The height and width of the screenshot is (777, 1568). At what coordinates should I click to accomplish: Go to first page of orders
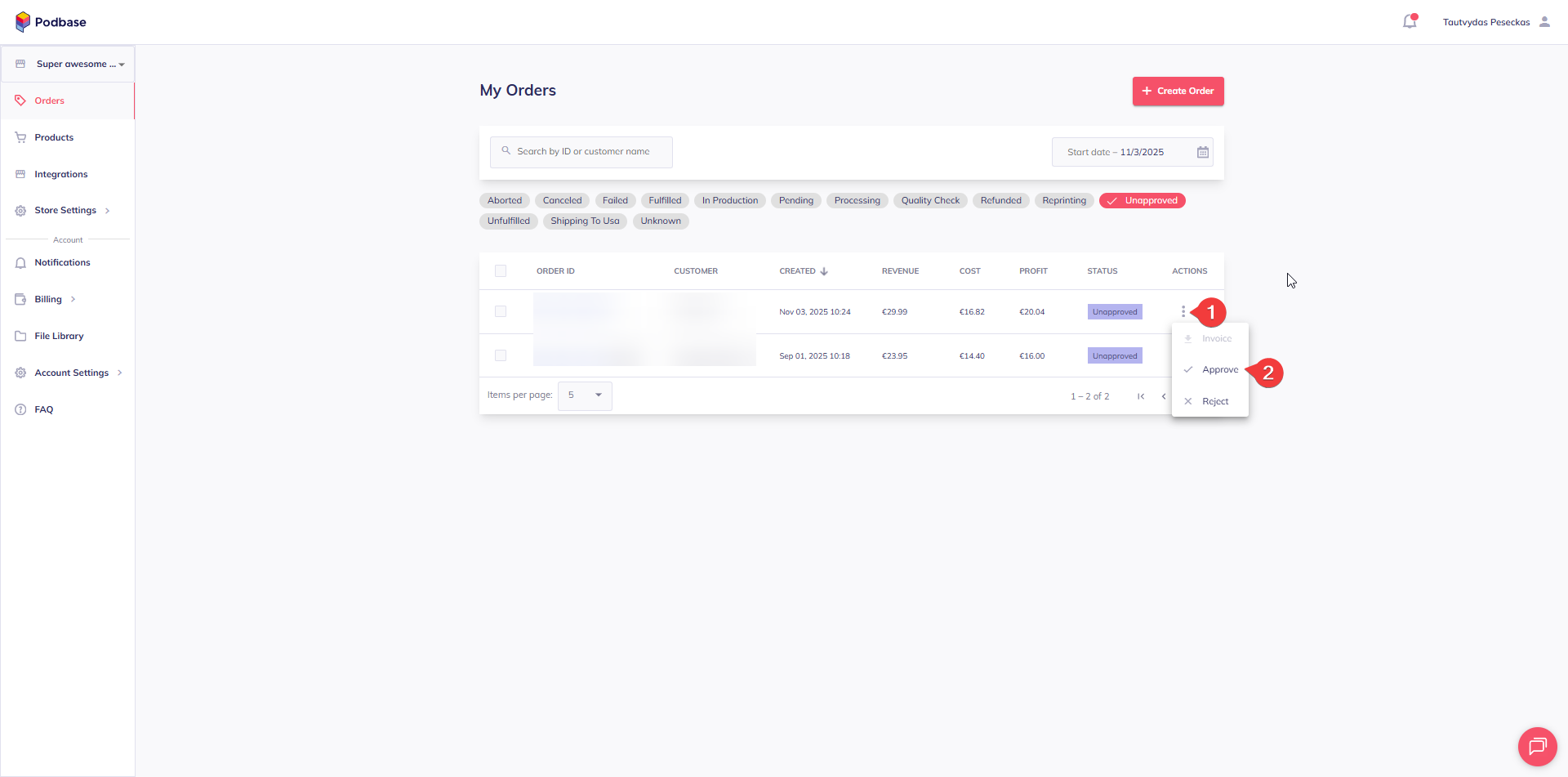pyautogui.click(x=1141, y=396)
